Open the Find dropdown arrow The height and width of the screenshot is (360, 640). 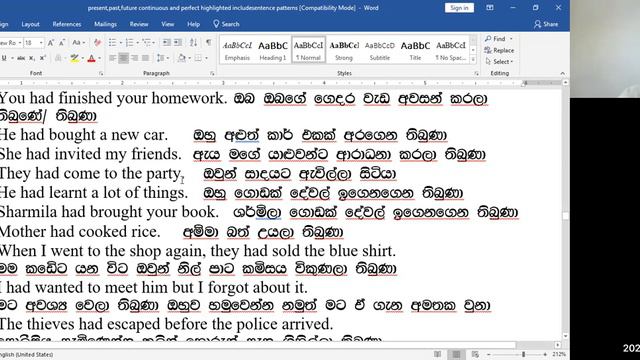click(511, 39)
